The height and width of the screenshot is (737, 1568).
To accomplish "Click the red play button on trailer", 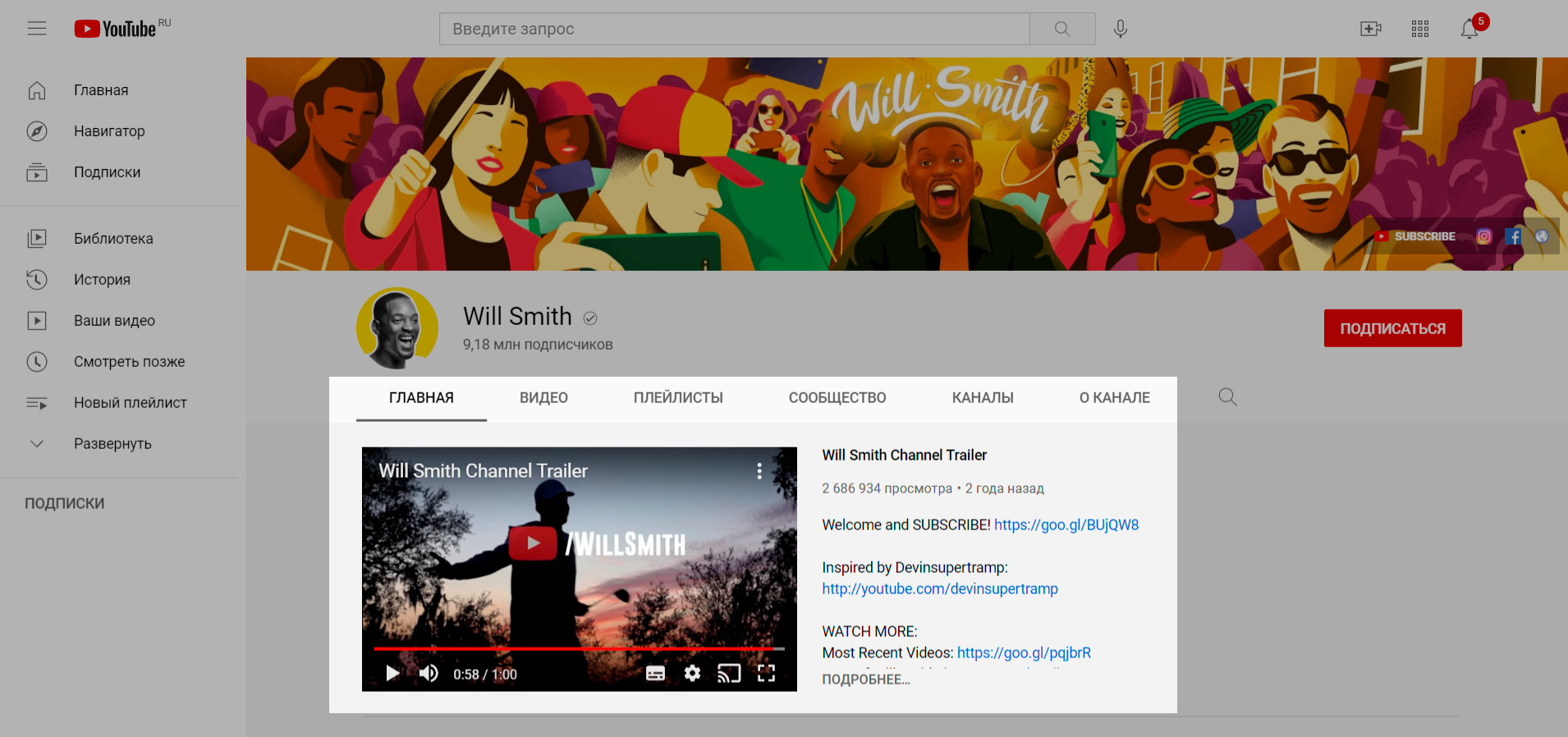I will (x=534, y=542).
